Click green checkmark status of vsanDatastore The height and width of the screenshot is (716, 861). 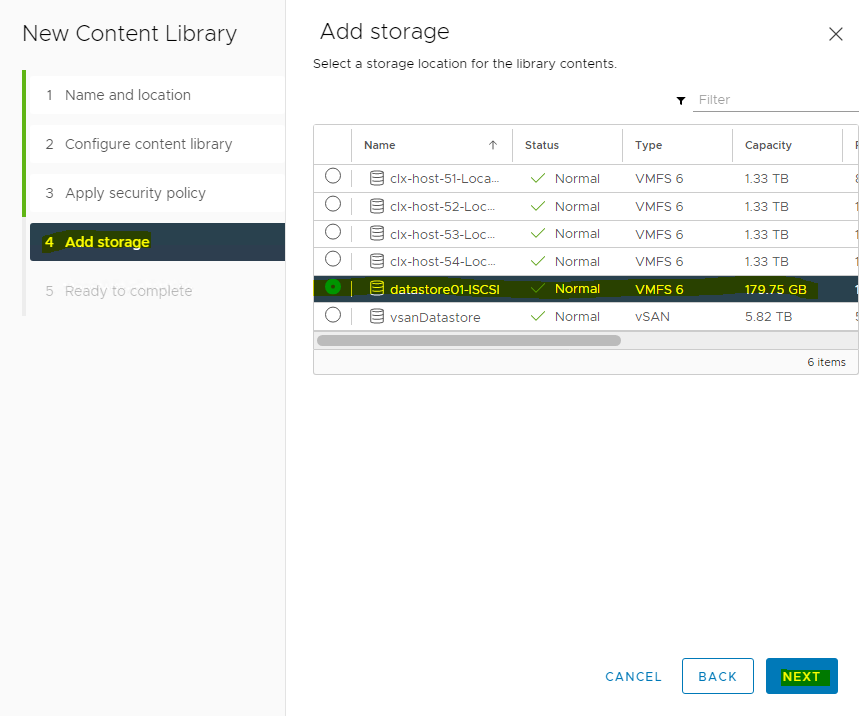538,316
